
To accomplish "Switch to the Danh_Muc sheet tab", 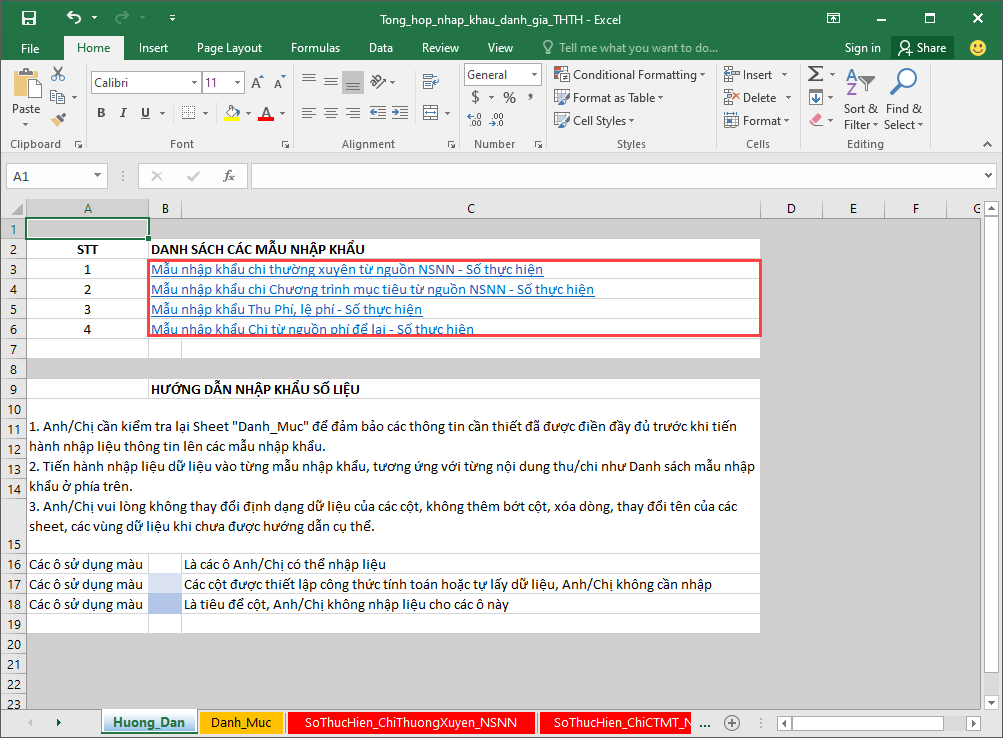I will 240,722.
